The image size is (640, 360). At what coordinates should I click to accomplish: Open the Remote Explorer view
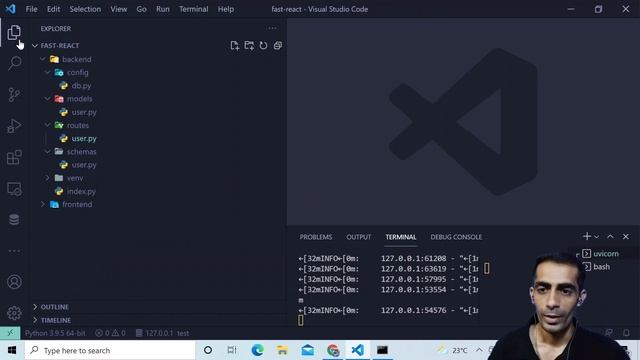[14, 189]
